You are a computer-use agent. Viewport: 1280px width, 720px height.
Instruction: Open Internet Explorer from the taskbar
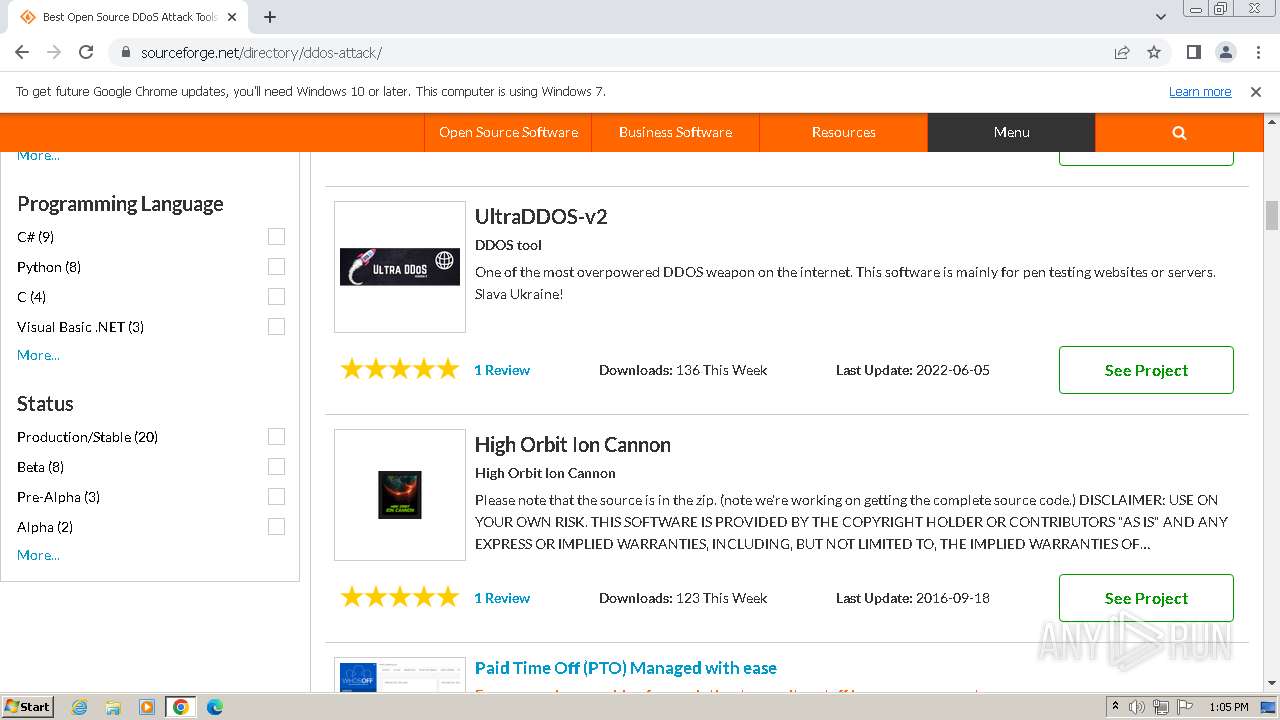[x=79, y=707]
